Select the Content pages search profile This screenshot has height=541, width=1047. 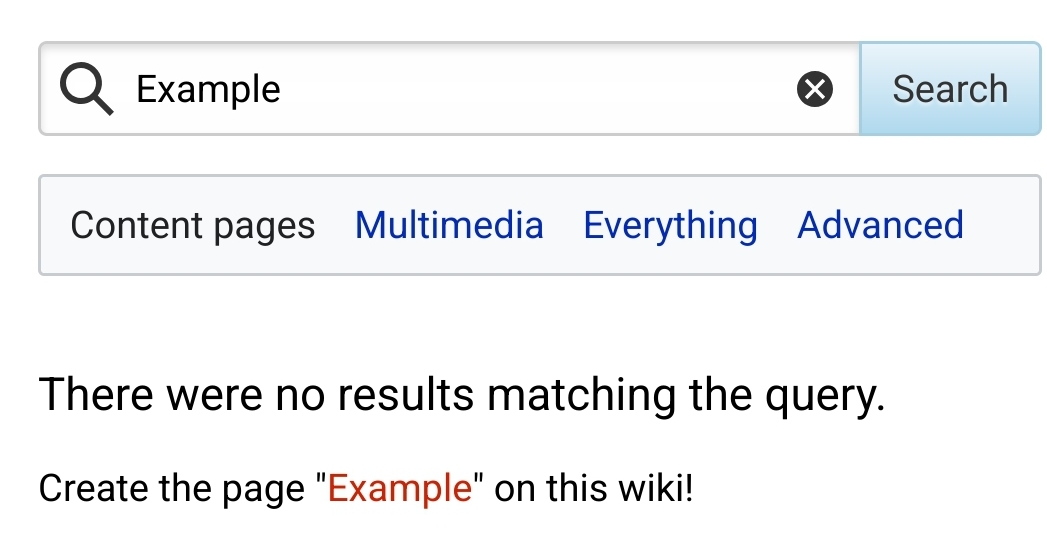point(192,225)
